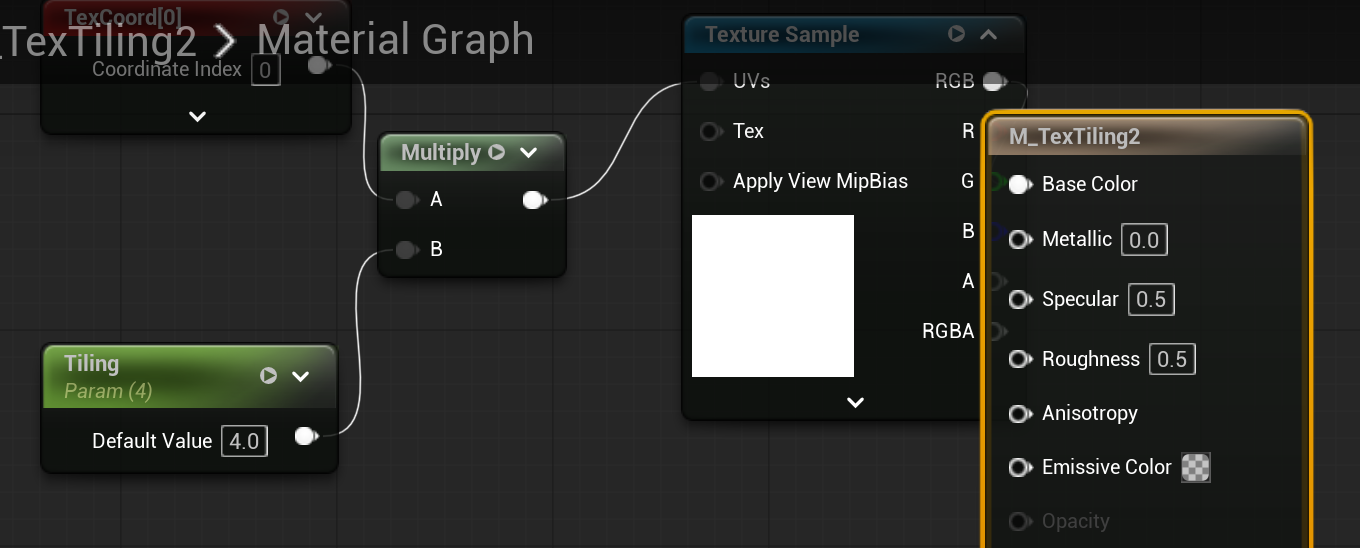The width and height of the screenshot is (1360, 548).
Task: Edit the Tiling Default Value field
Action: (244, 441)
